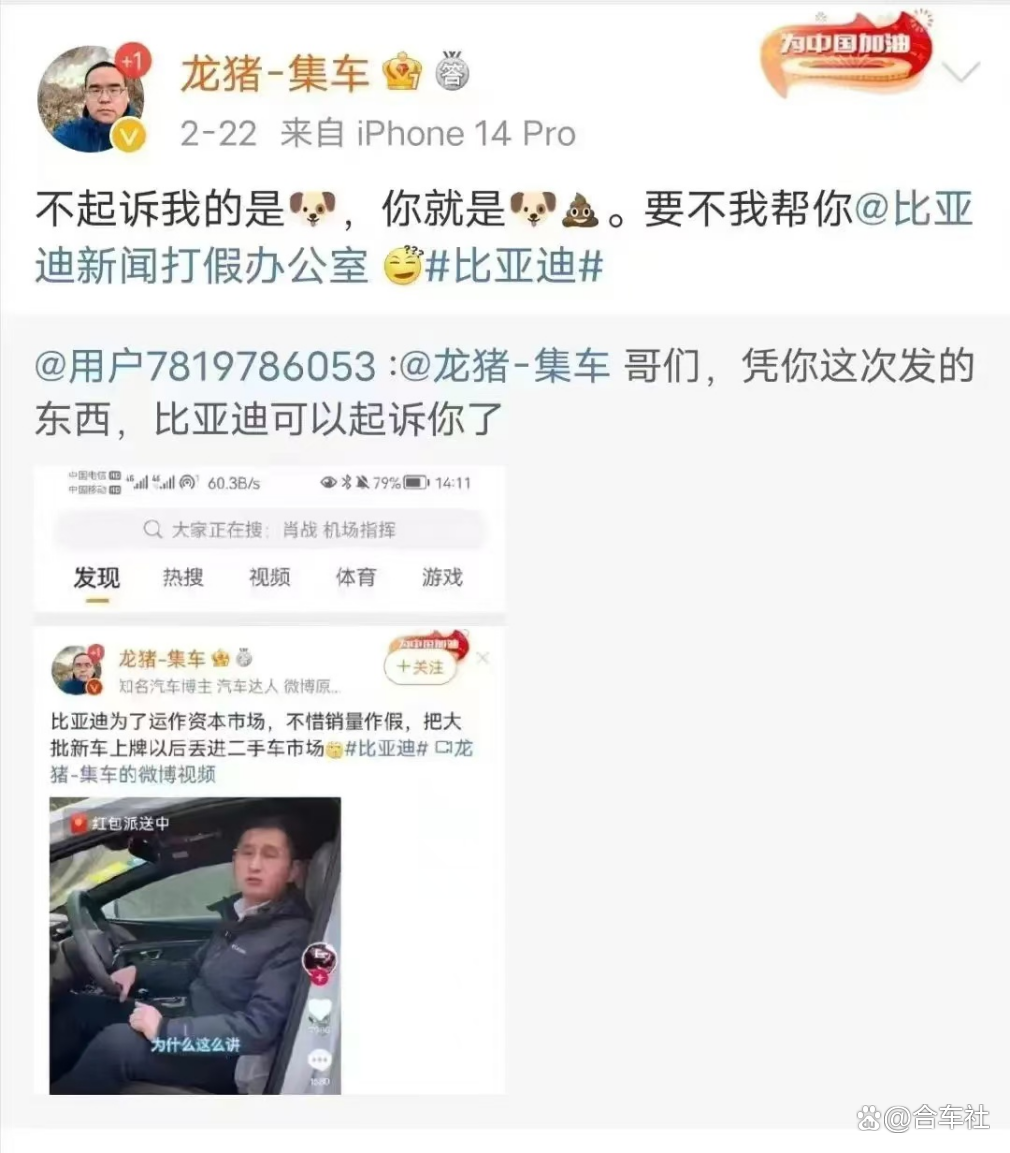
Task: Tap the search magnifier icon in screenshot
Action: click(153, 529)
